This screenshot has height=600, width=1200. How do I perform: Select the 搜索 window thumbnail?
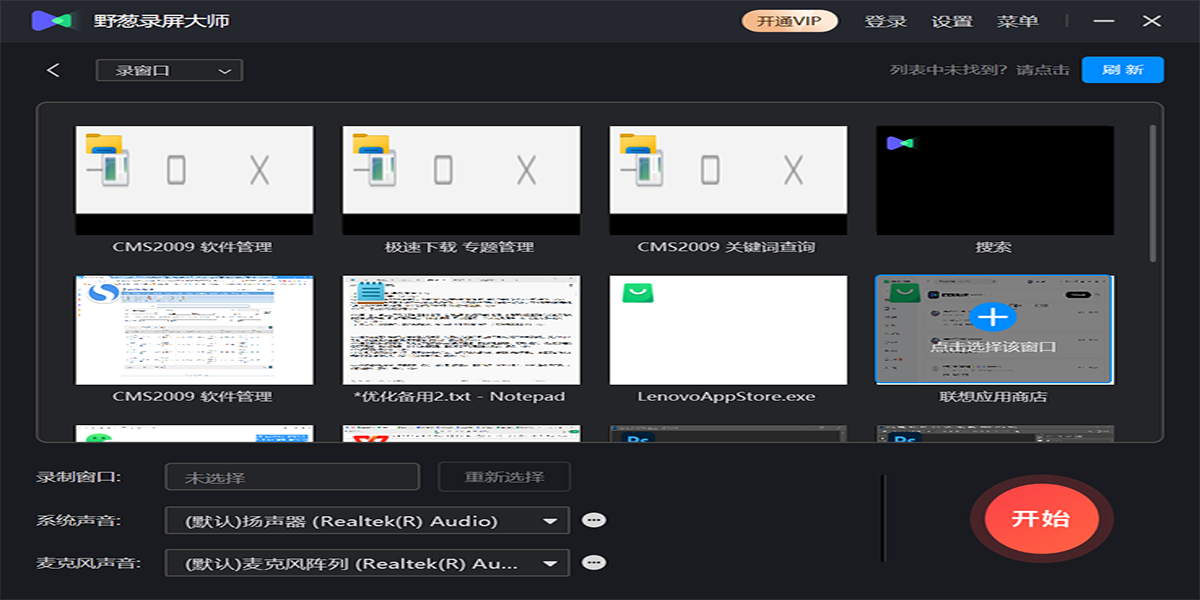coord(994,181)
